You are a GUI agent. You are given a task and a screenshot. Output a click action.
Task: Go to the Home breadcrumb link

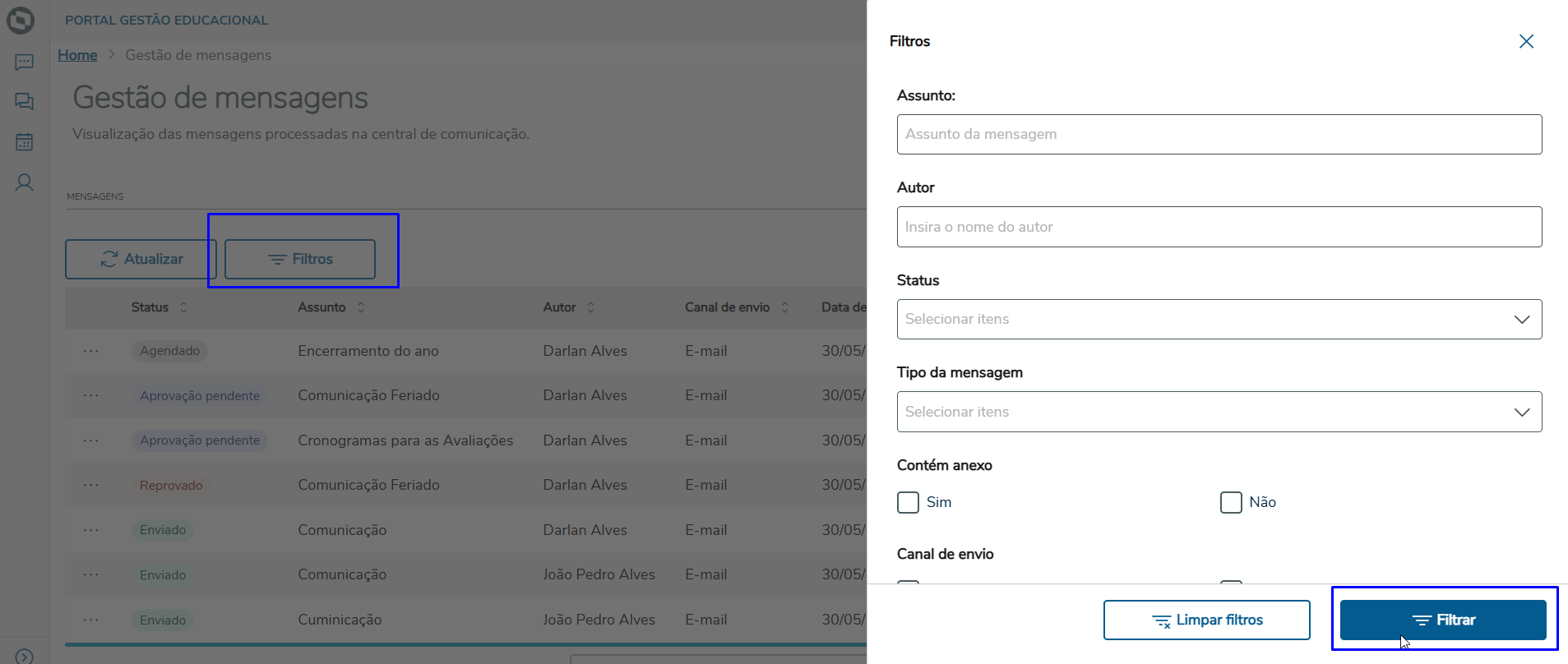click(77, 55)
